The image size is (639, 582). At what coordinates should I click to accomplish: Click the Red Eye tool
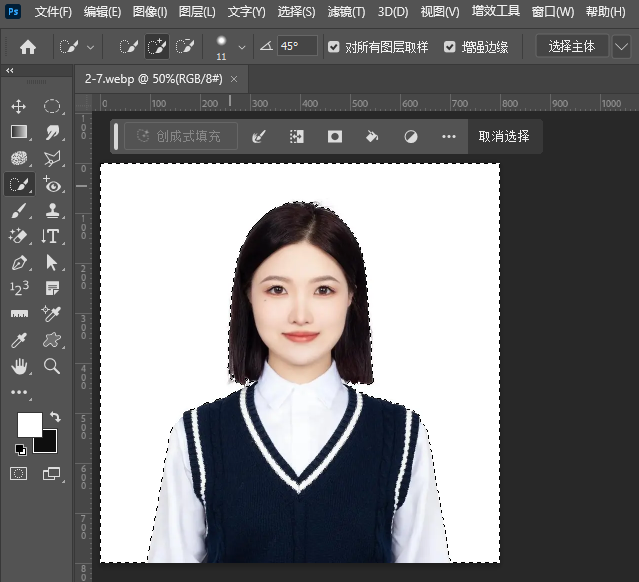pos(52,184)
